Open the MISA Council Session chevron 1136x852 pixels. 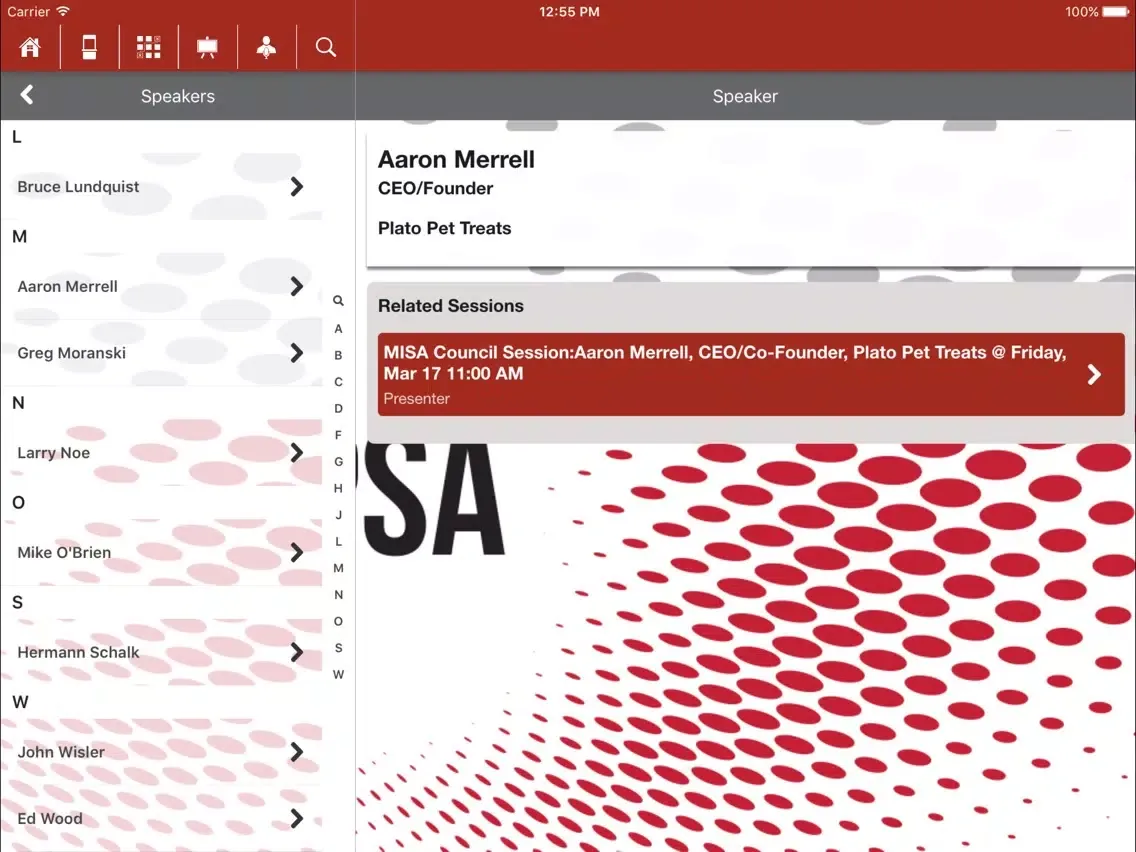(1094, 375)
